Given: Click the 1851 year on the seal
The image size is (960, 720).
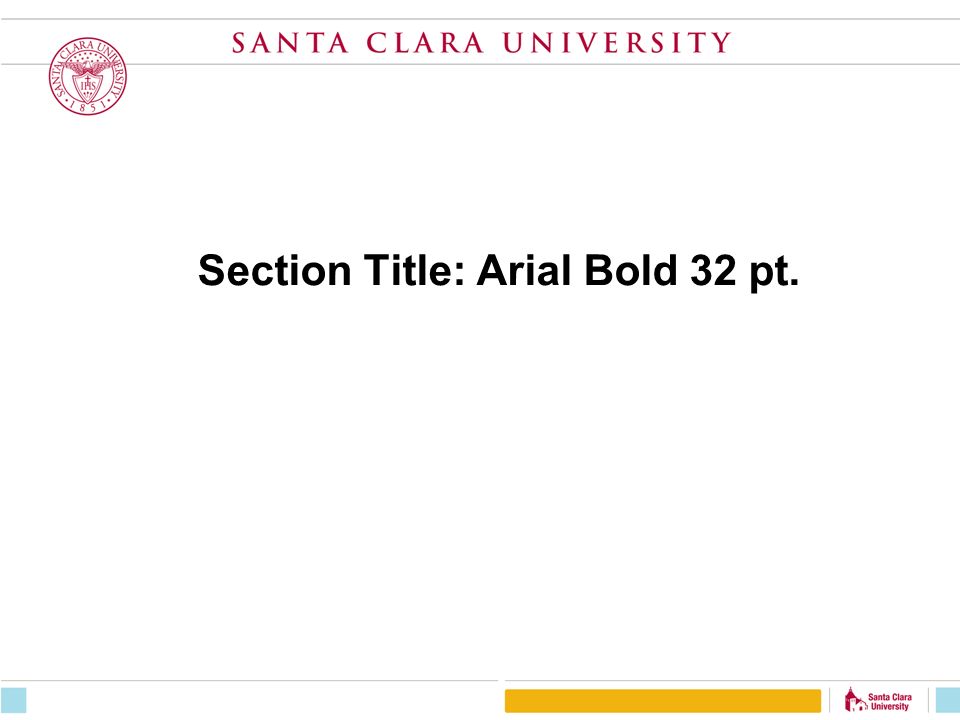Looking at the screenshot, I should (x=88, y=107).
